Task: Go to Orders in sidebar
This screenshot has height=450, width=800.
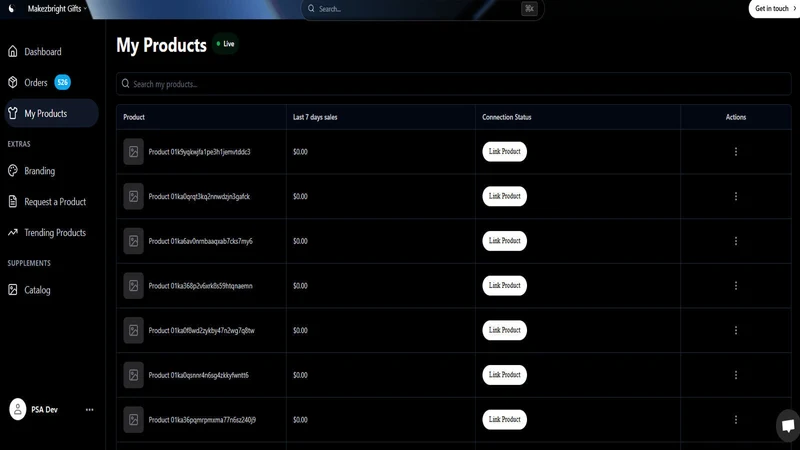Action: coord(51,82)
